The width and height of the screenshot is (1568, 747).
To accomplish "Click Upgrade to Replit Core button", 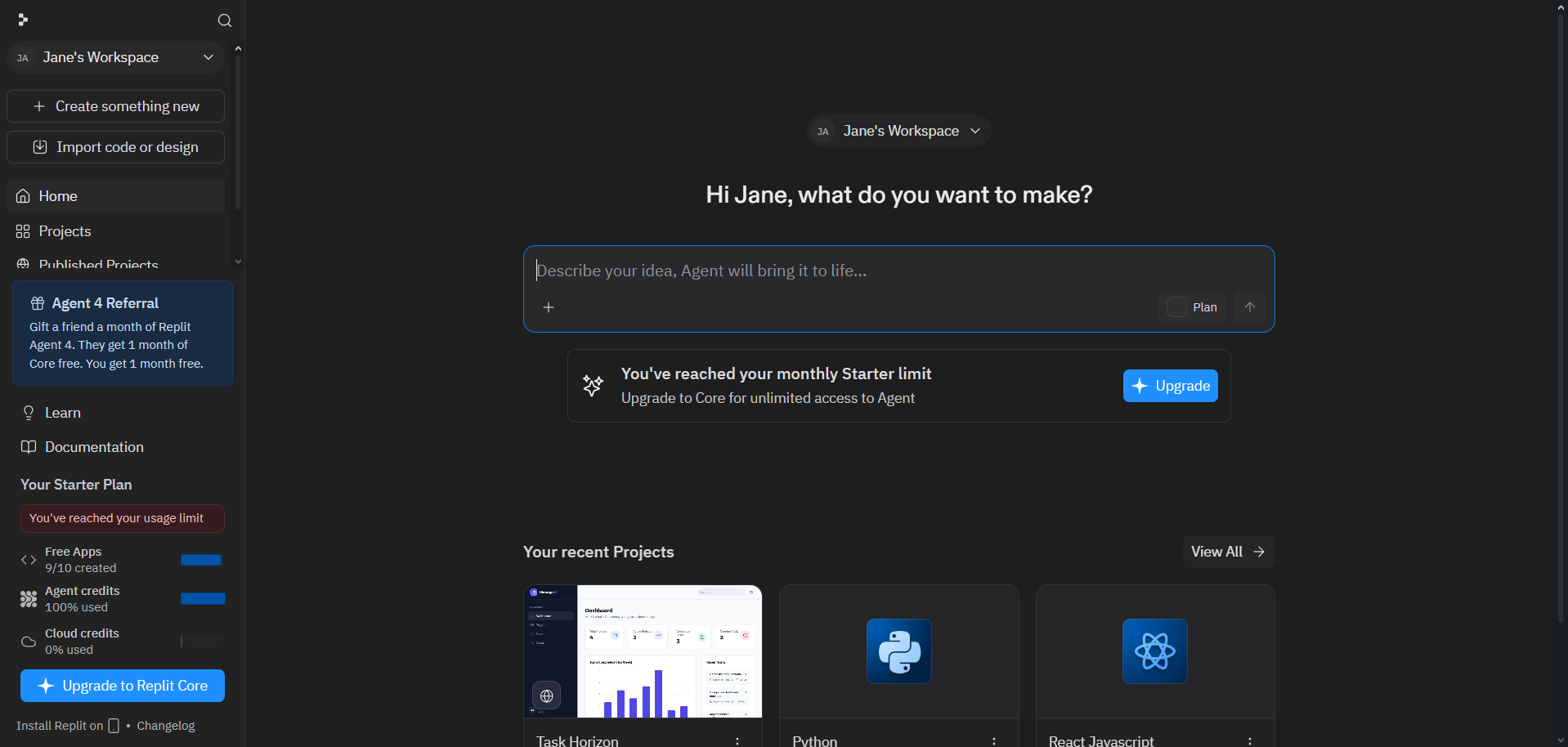I will (123, 686).
